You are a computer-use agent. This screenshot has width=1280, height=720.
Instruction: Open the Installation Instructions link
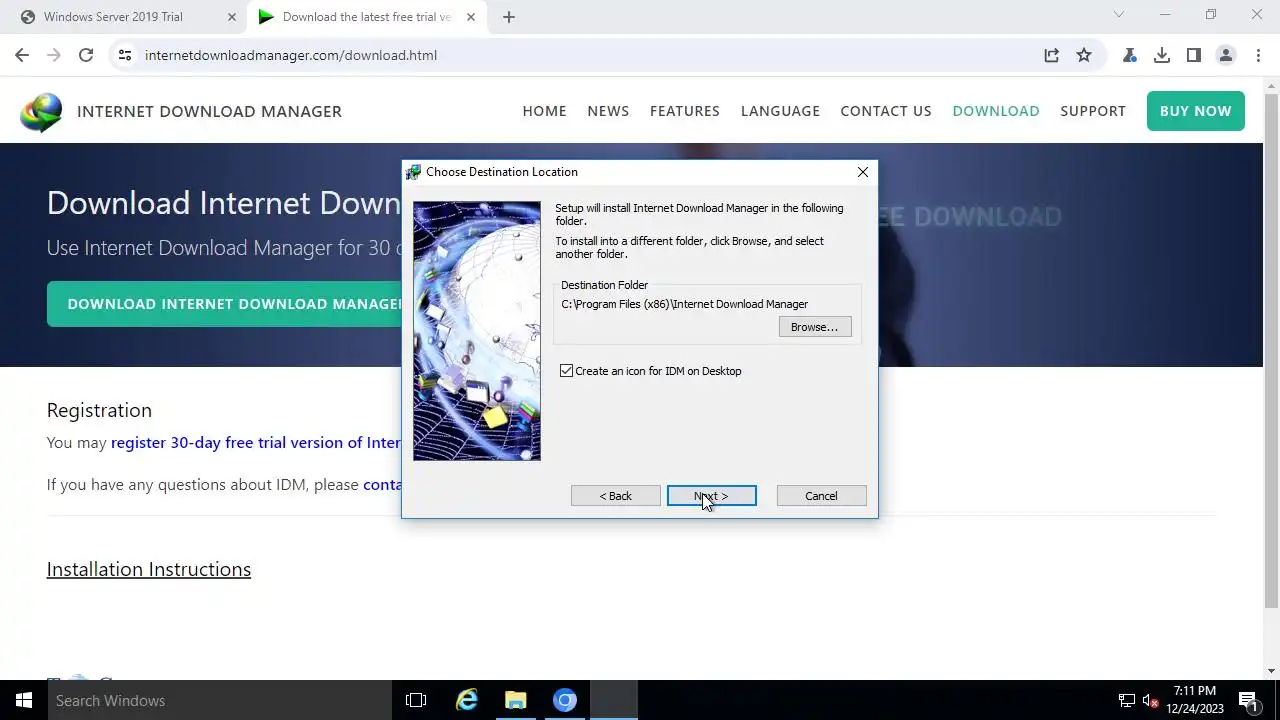coord(149,569)
